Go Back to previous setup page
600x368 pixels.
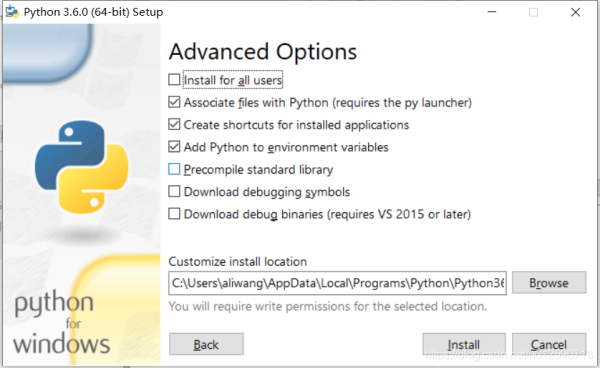point(206,344)
